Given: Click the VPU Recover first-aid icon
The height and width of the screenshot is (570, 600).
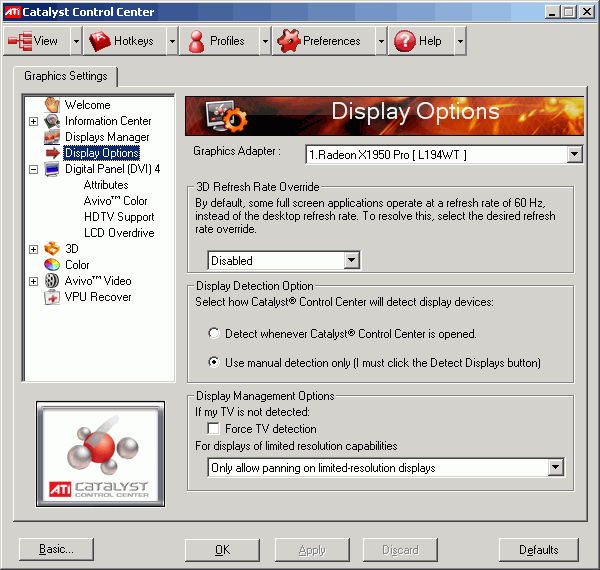Looking at the screenshot, I should [52, 297].
